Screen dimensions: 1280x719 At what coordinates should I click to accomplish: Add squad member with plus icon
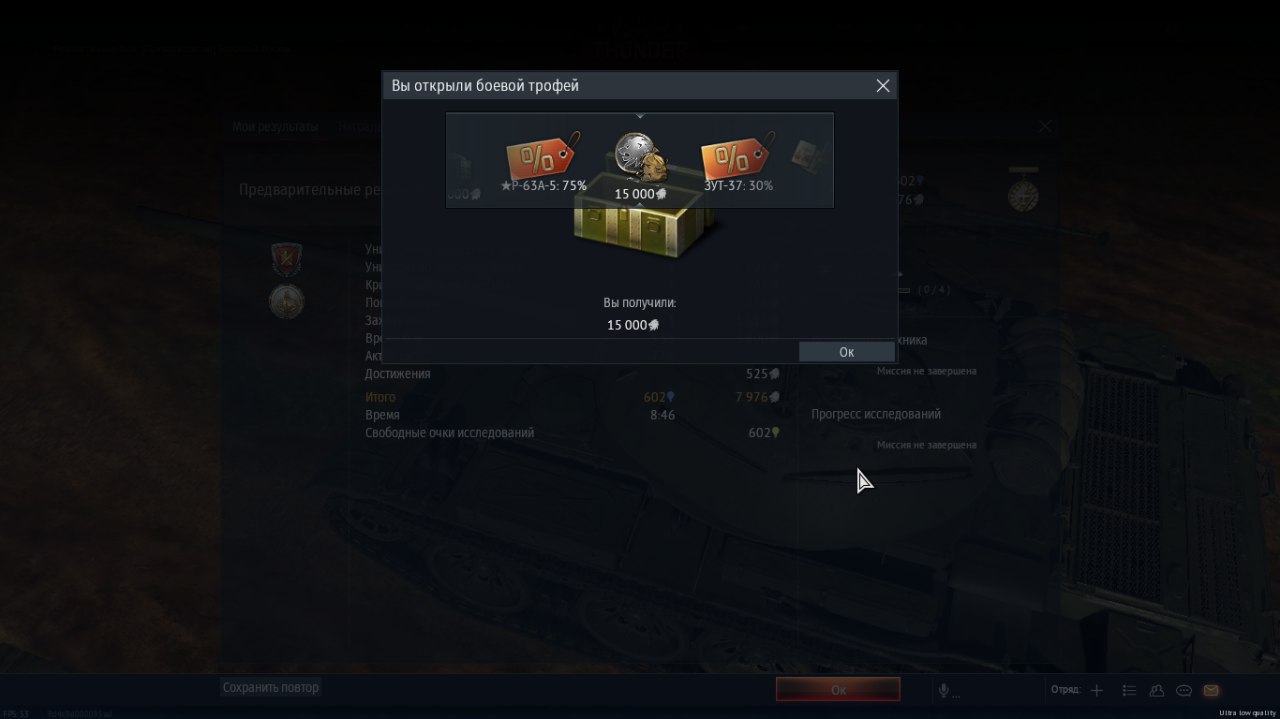1097,690
